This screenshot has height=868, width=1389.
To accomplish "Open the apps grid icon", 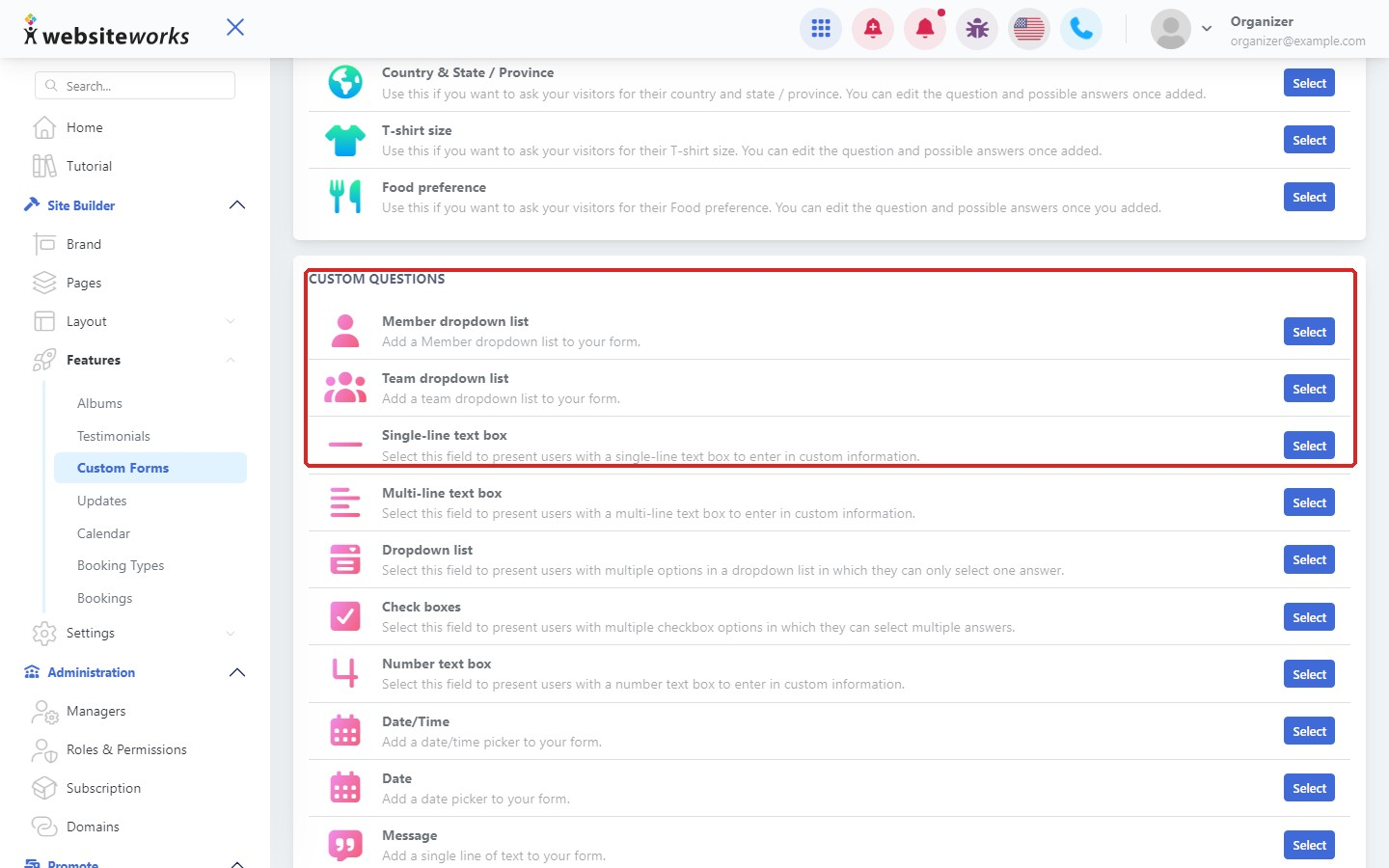I will (x=821, y=29).
